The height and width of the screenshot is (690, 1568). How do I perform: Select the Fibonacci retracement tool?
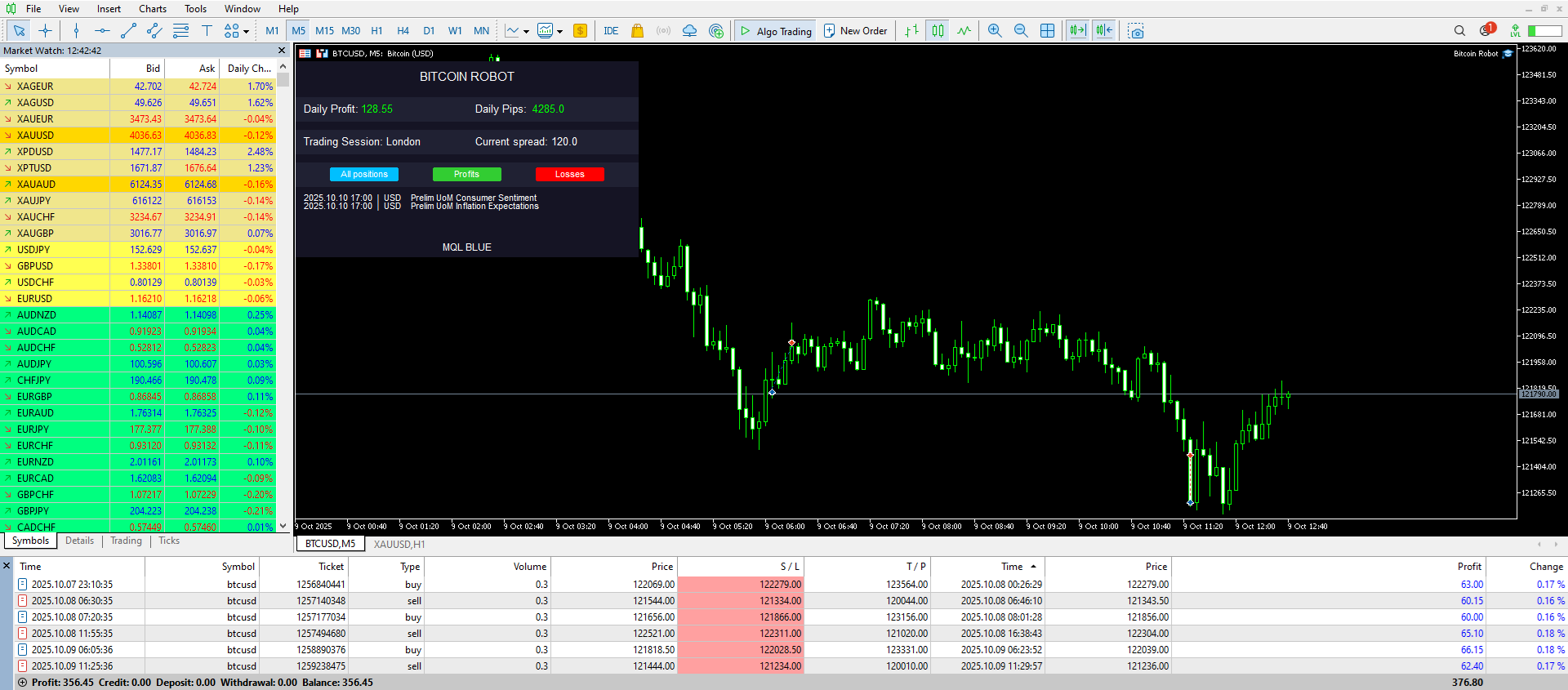point(180,31)
